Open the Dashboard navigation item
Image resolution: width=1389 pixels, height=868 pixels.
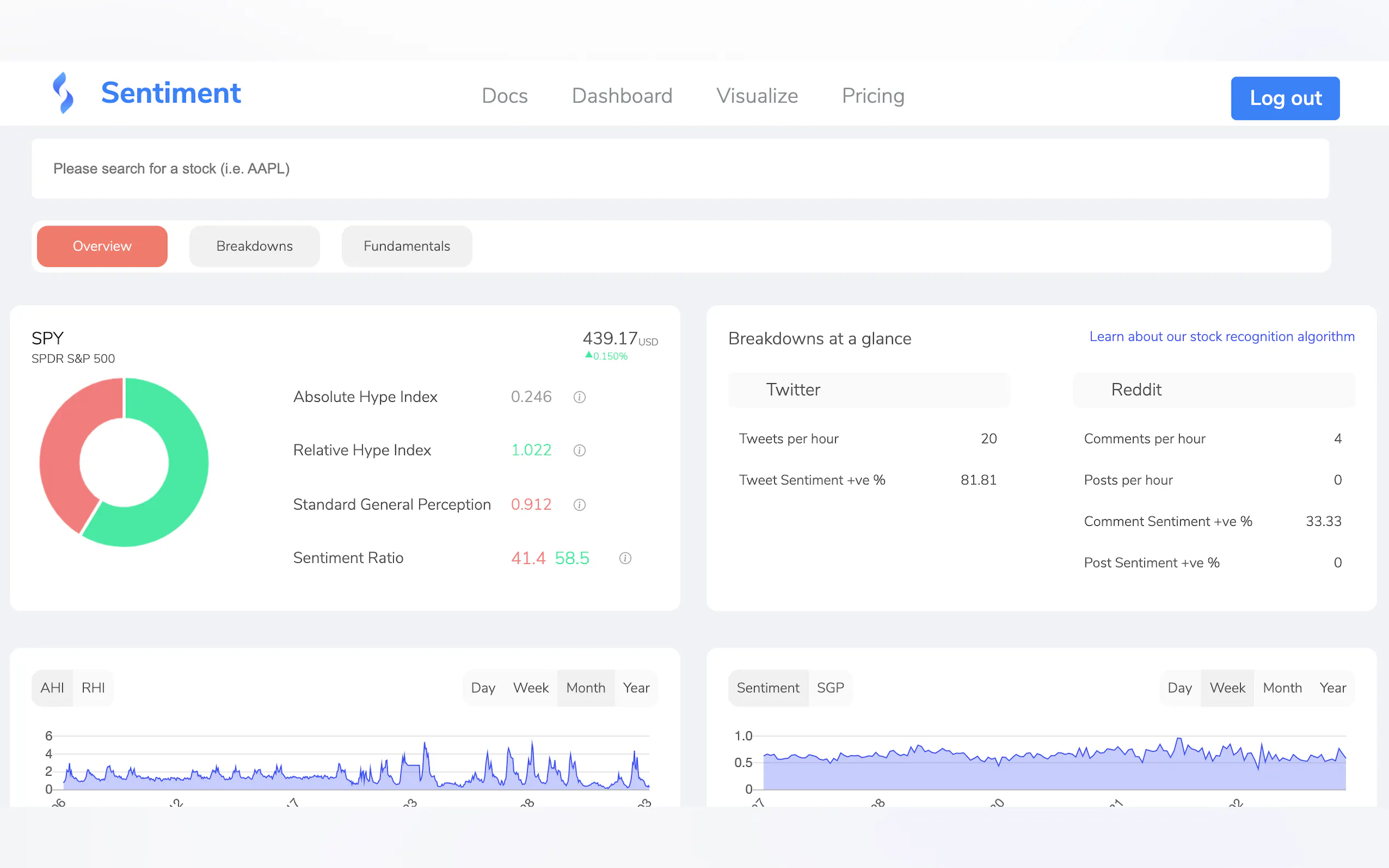click(x=622, y=96)
